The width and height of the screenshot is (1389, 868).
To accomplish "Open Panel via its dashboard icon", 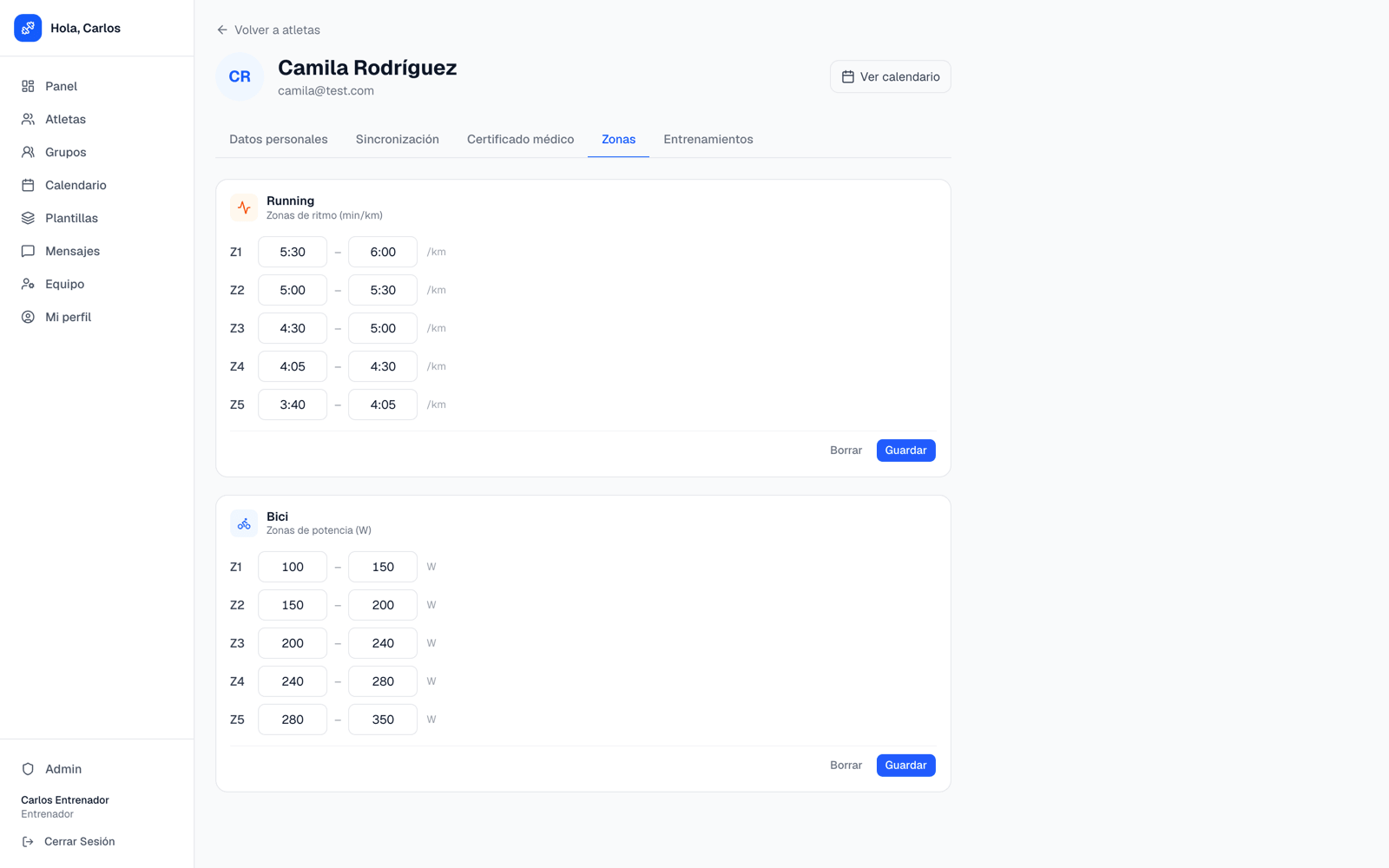I will (28, 86).
